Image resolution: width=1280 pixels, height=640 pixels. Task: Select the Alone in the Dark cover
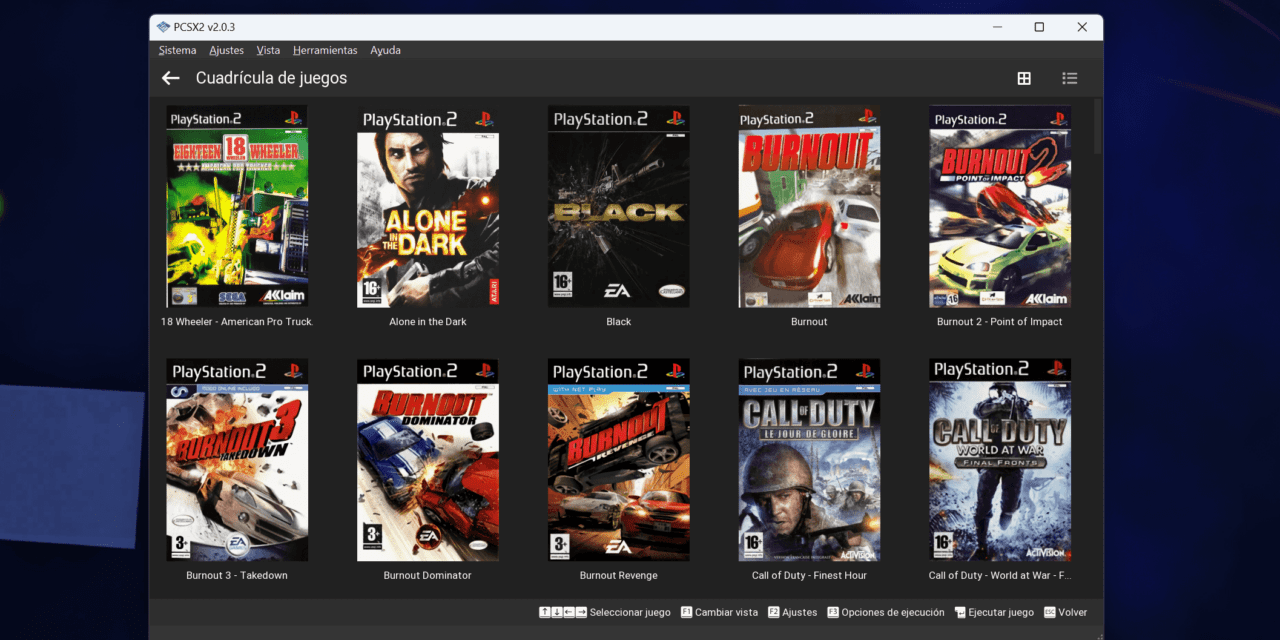pos(428,207)
